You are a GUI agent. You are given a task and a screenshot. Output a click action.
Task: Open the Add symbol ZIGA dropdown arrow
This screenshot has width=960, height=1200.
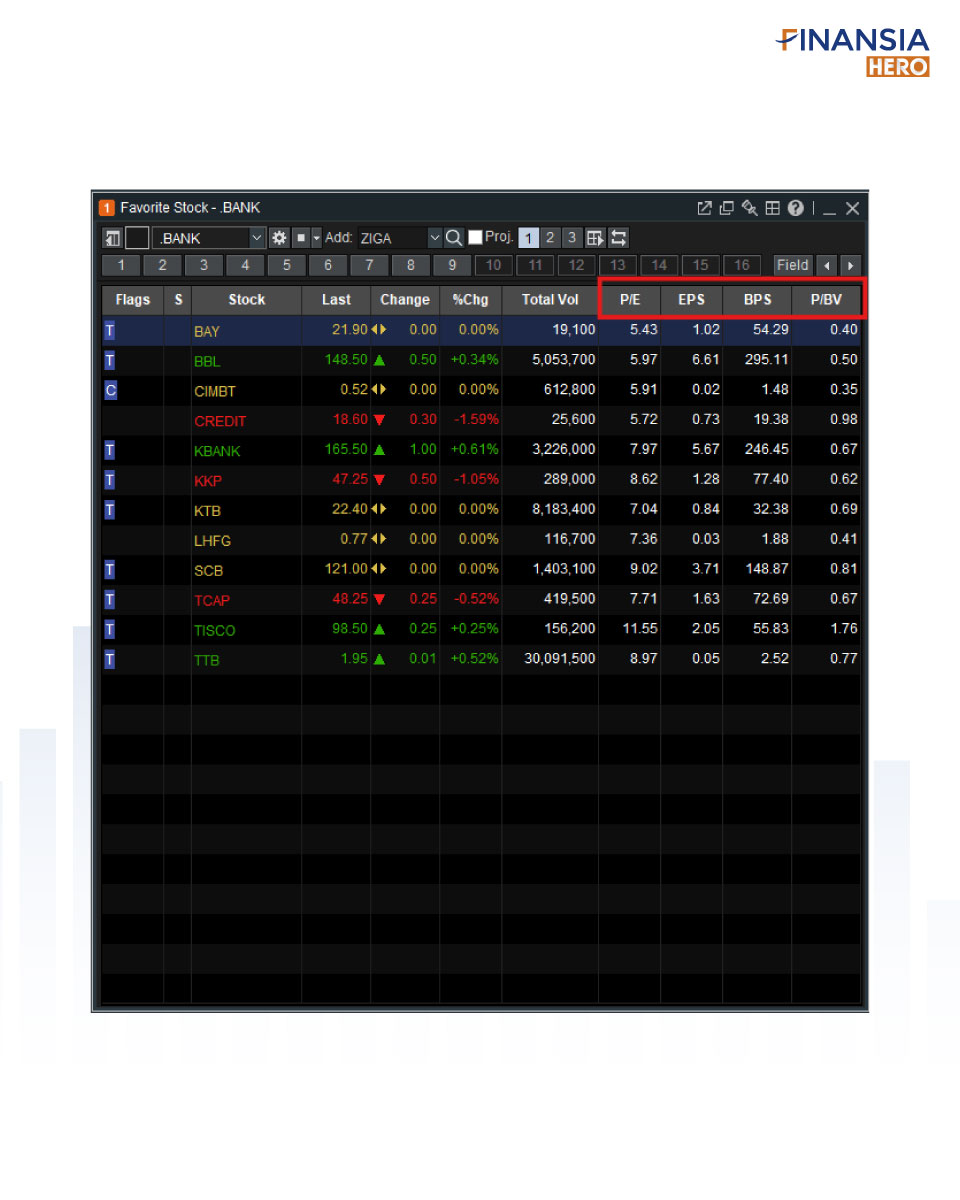pyautogui.click(x=434, y=238)
